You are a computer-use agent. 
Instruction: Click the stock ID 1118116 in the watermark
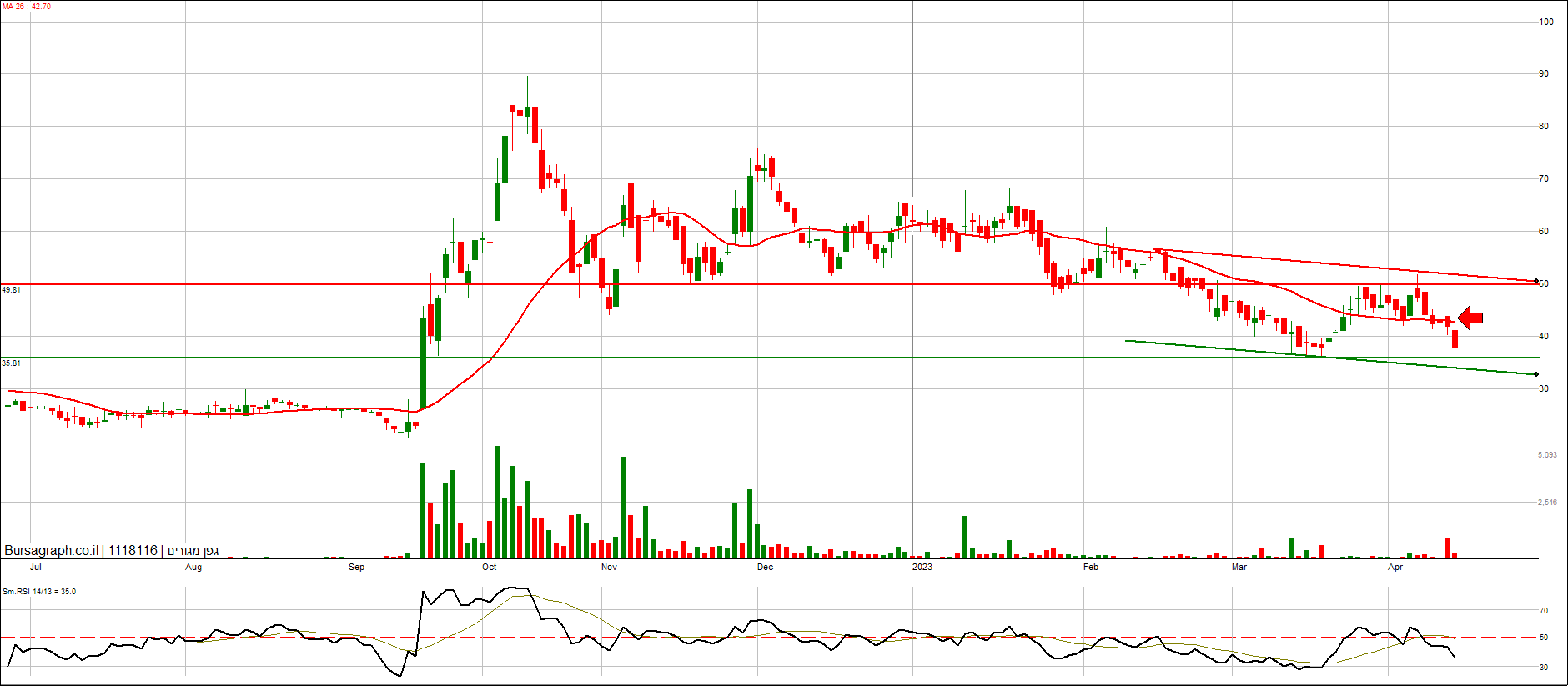pyautogui.click(x=133, y=551)
